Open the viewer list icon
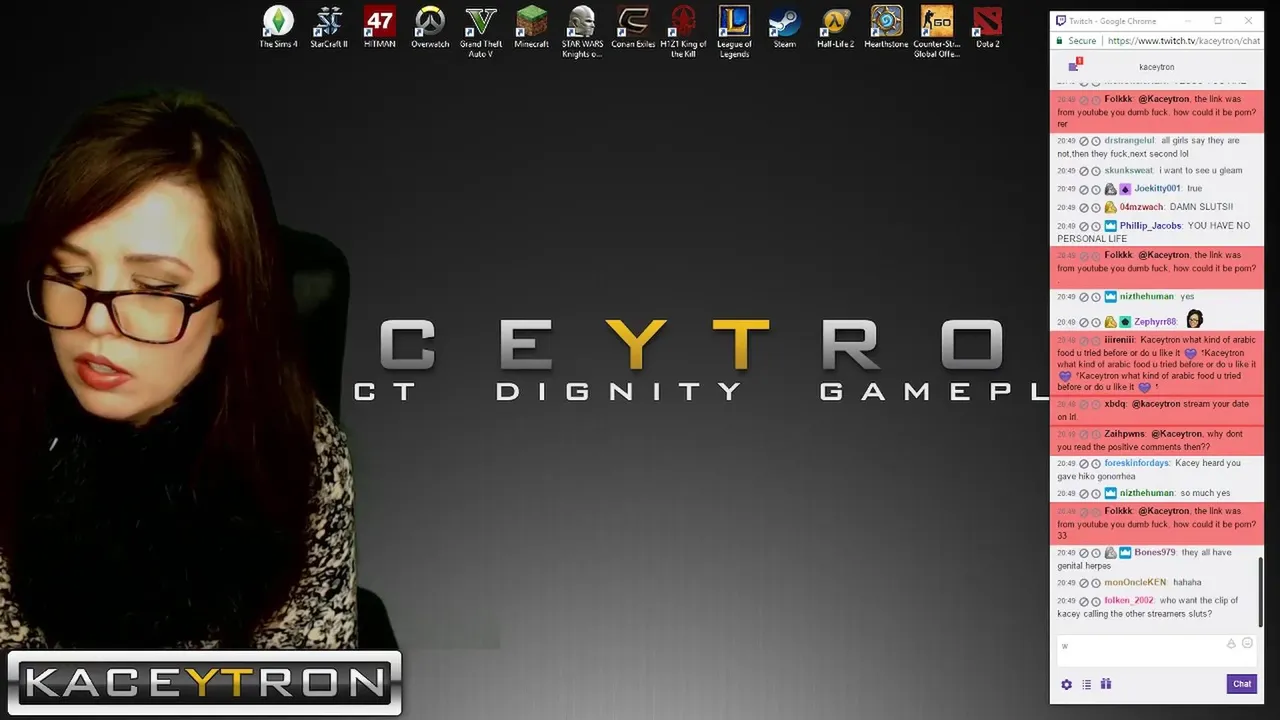The height and width of the screenshot is (720, 1280). click(x=1086, y=684)
